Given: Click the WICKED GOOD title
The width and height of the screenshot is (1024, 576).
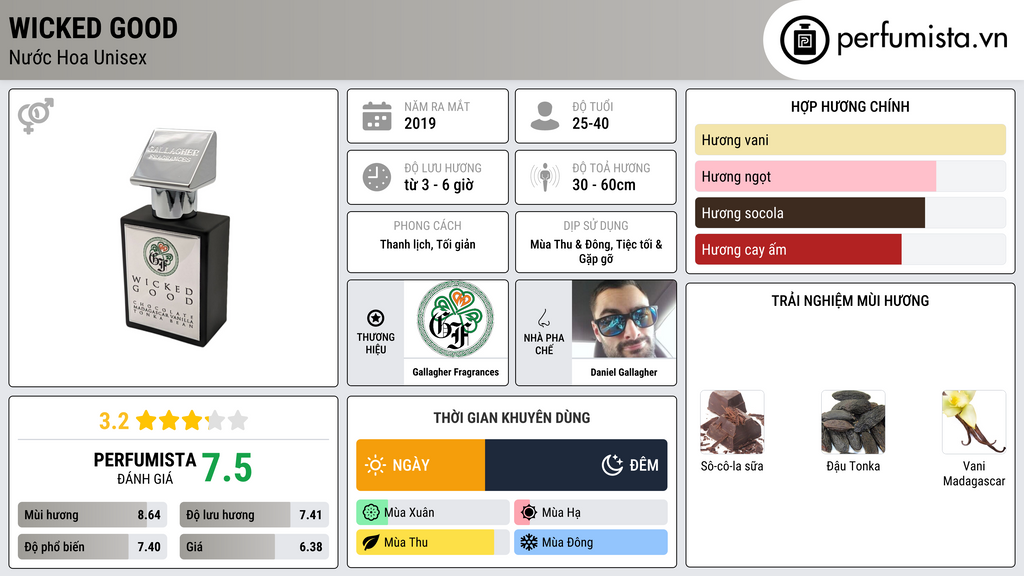Looking at the screenshot, I should (93, 28).
